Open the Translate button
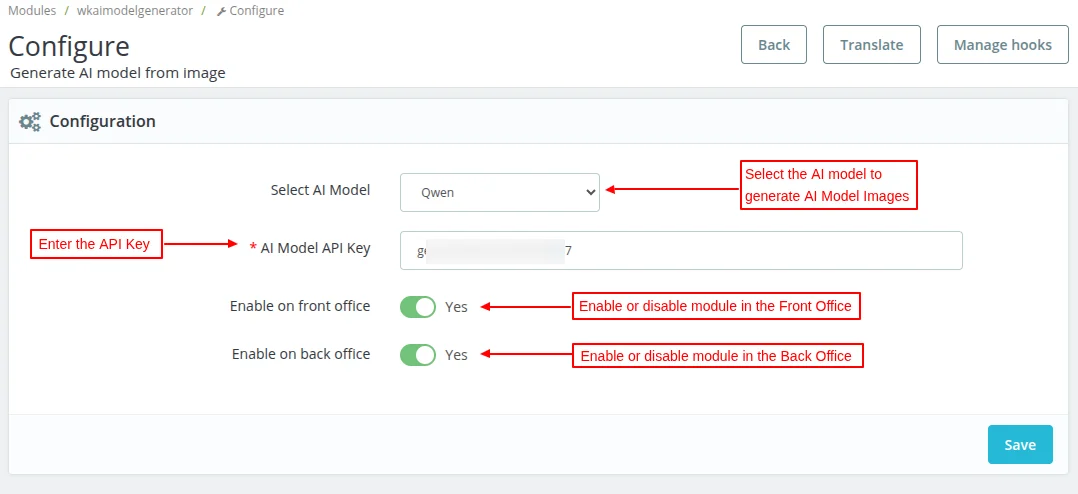The image size is (1078, 494). pos(871,45)
